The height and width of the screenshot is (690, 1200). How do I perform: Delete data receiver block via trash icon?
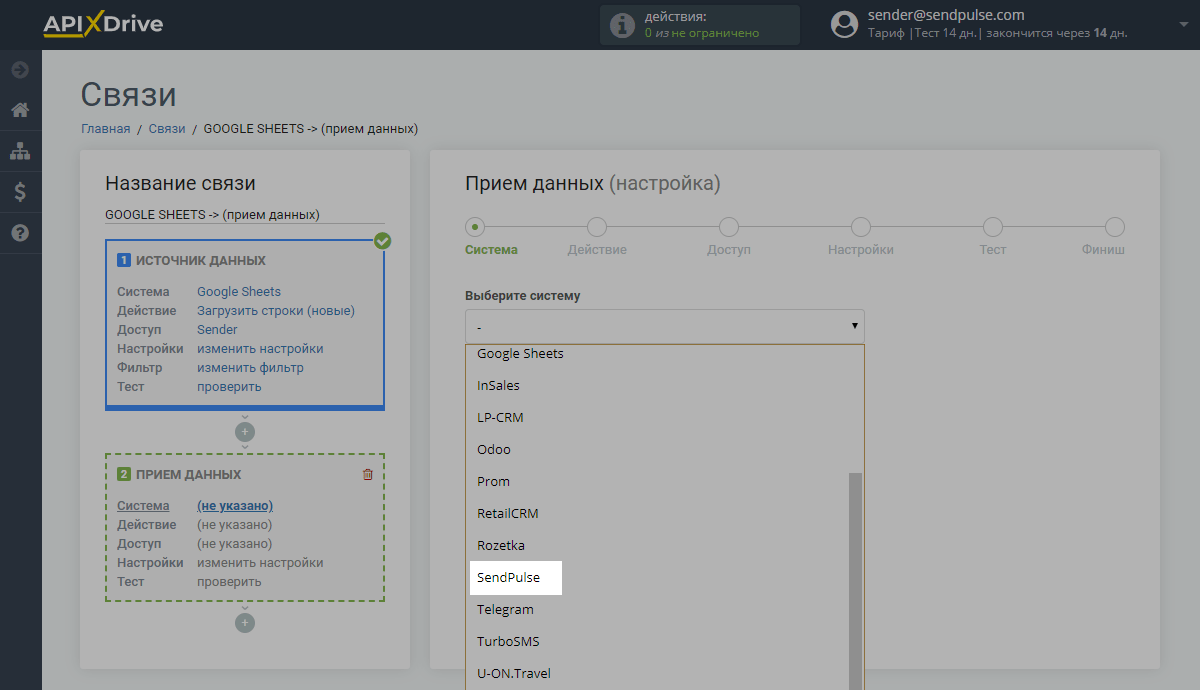[x=367, y=475]
